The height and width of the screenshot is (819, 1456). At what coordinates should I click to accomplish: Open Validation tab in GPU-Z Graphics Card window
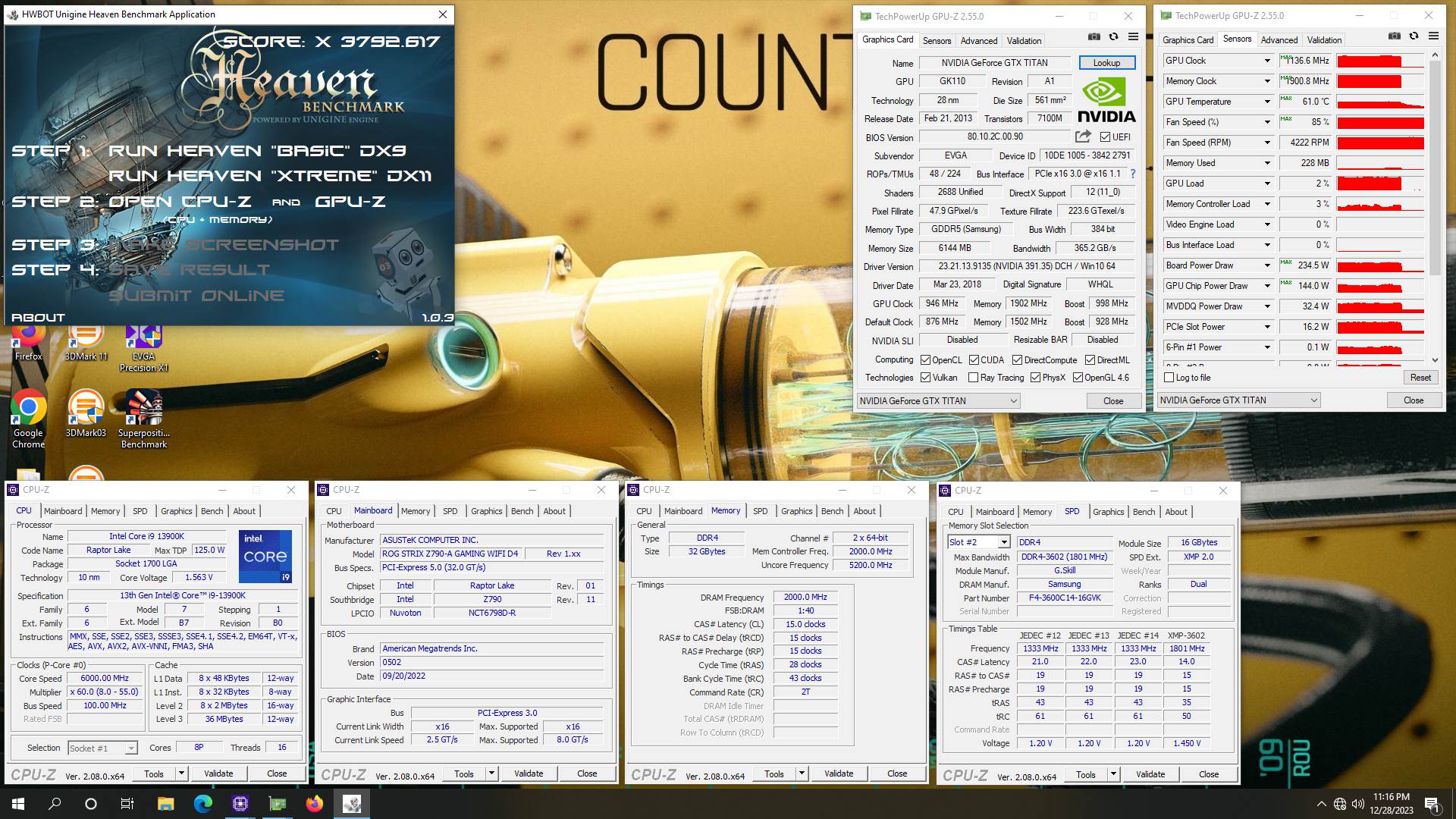(x=1024, y=41)
